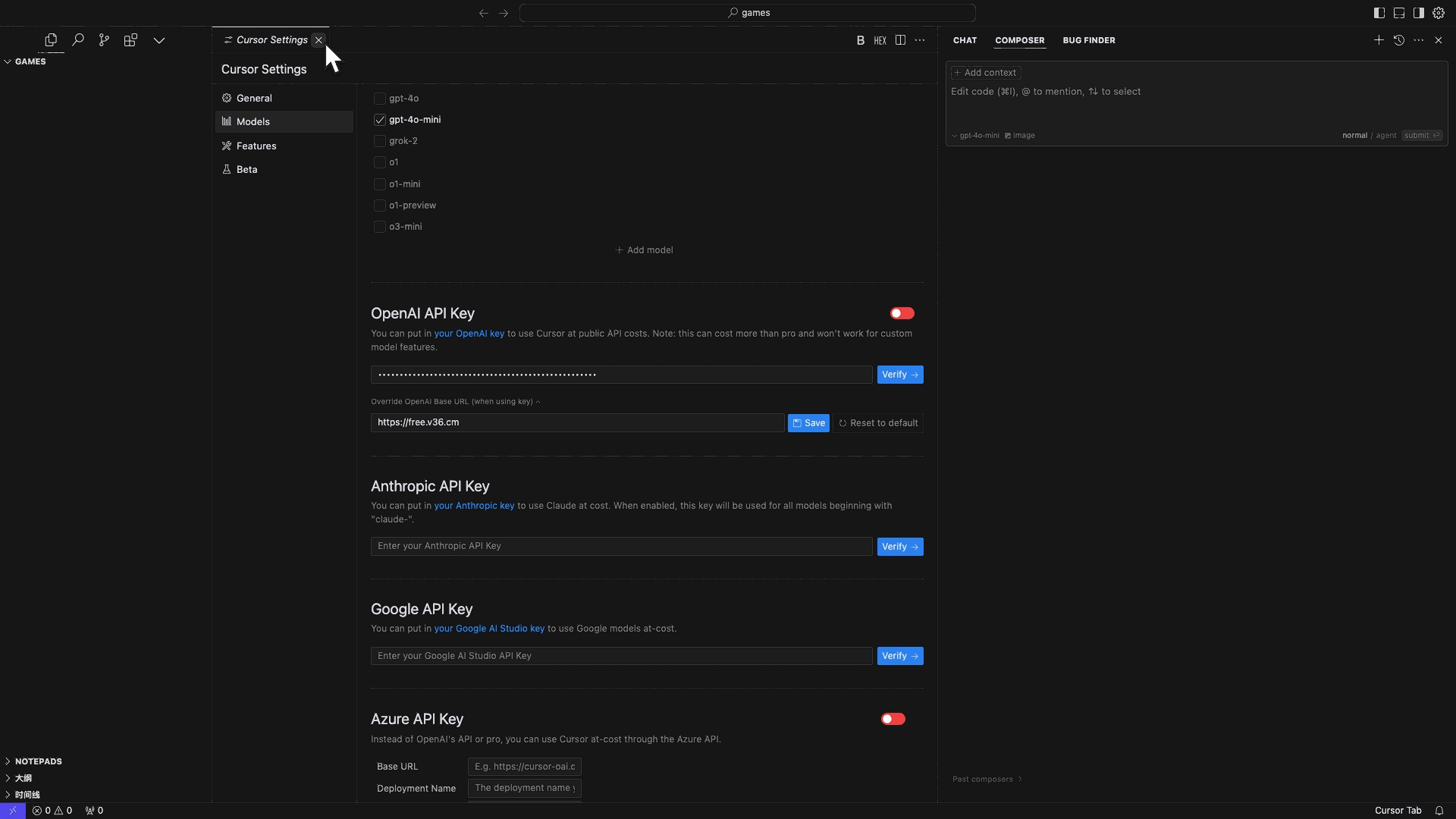Open the Search magnifier in sidebar

(77, 40)
